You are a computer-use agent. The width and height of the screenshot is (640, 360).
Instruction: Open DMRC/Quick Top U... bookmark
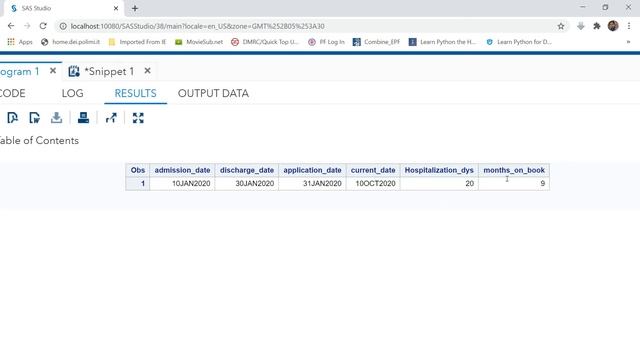pos(265,42)
